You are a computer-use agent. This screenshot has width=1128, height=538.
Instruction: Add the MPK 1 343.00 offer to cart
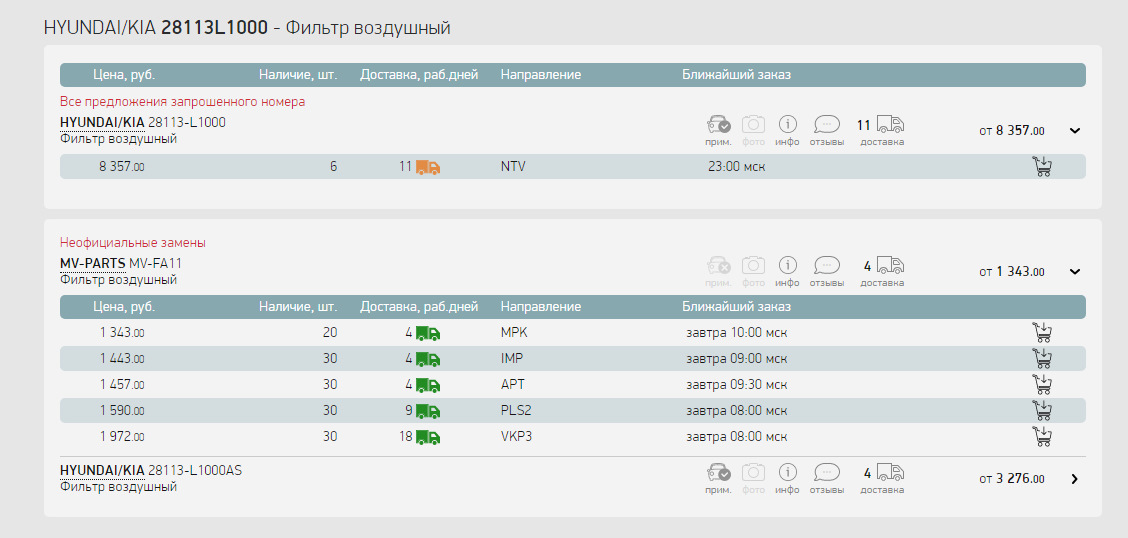1042,333
